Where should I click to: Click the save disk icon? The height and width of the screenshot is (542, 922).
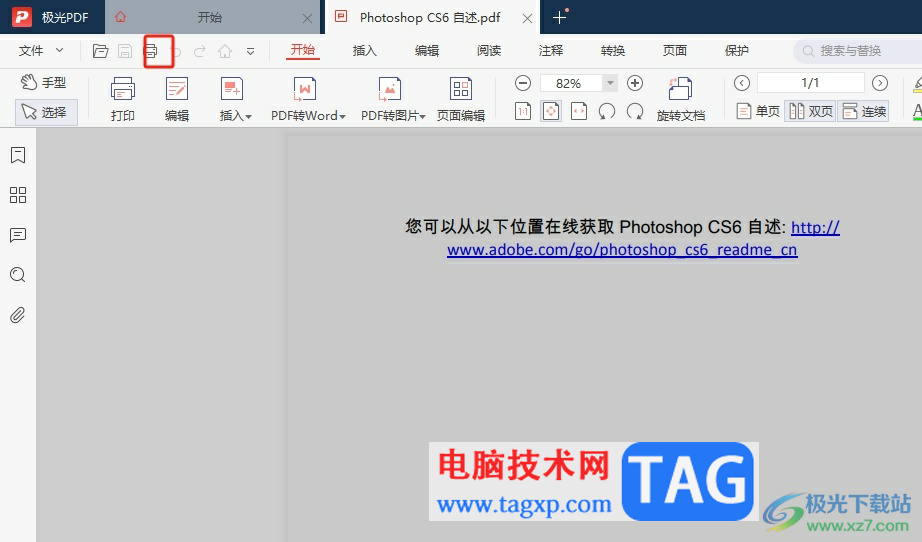[125, 51]
